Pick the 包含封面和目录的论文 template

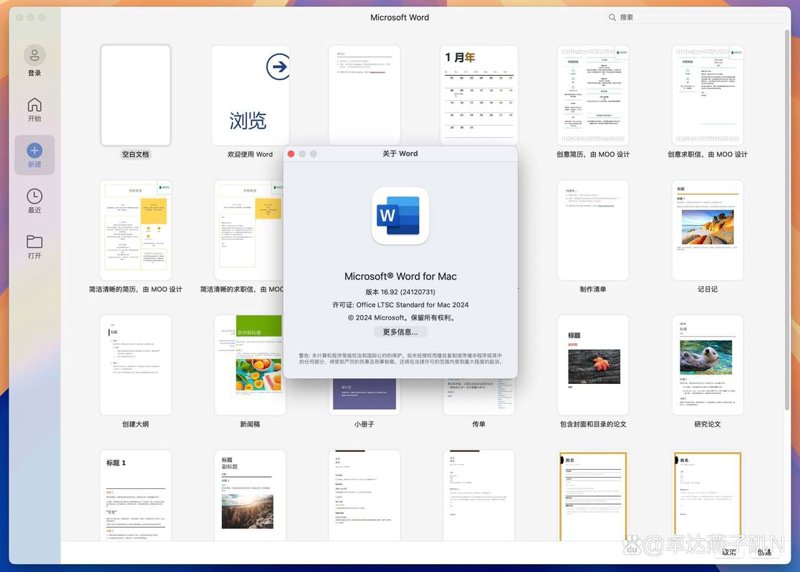click(593, 365)
